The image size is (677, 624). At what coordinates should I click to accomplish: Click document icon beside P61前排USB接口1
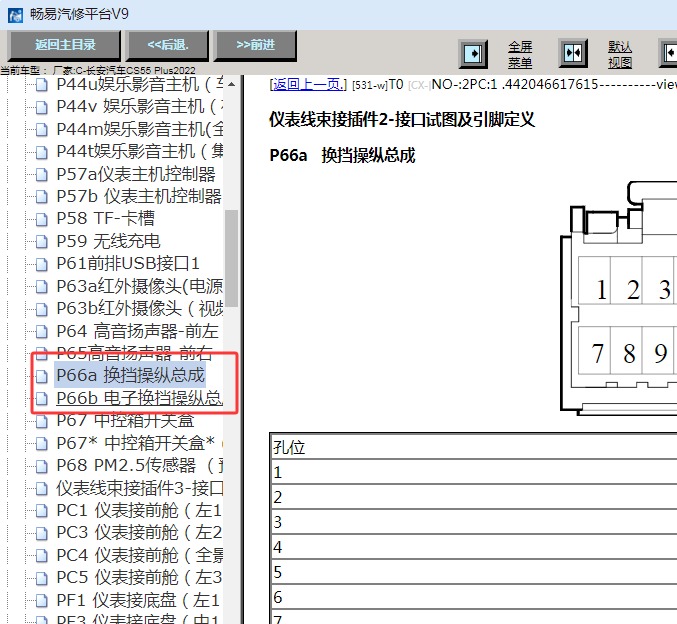[41, 264]
